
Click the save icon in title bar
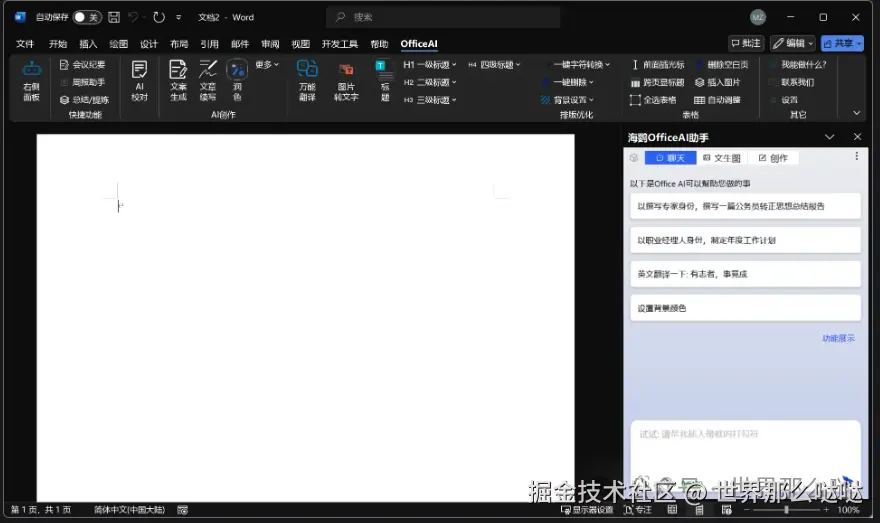tap(114, 17)
